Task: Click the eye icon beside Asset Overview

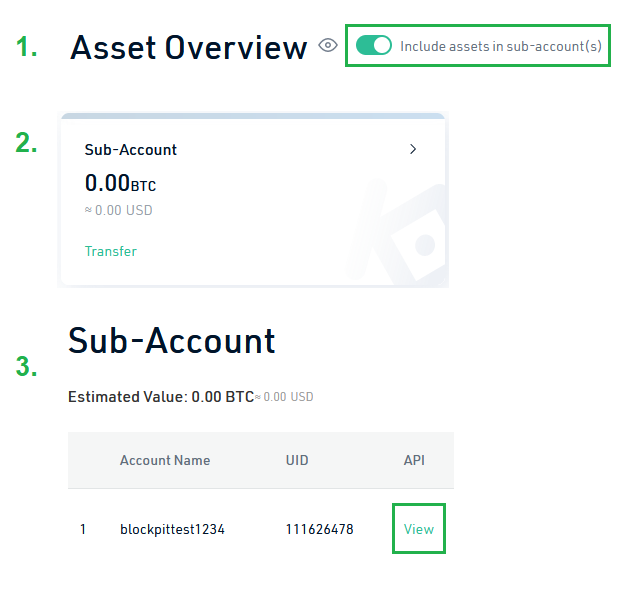Action: coord(328,46)
